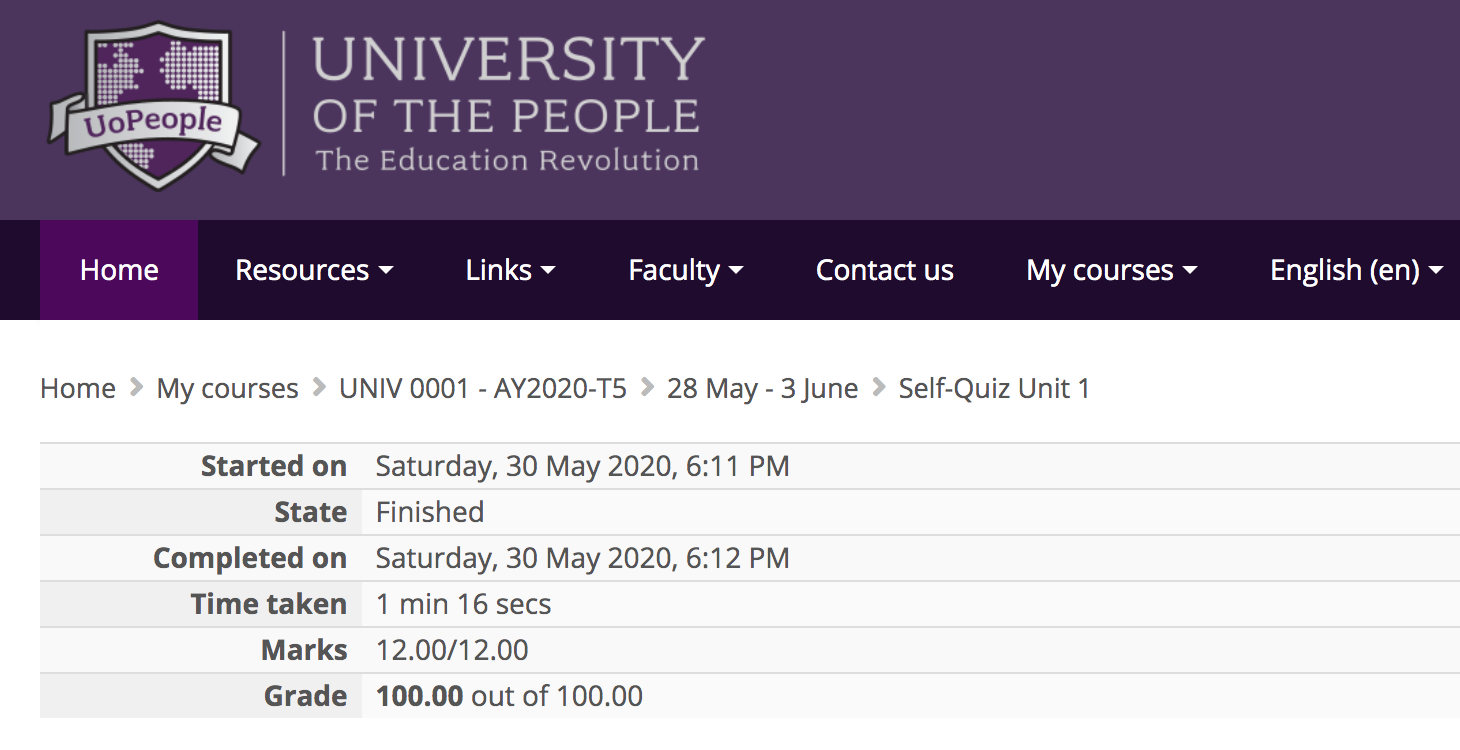Click the Self-Quiz Unit 1 breadcrumb
The height and width of the screenshot is (750, 1460).
(x=994, y=388)
